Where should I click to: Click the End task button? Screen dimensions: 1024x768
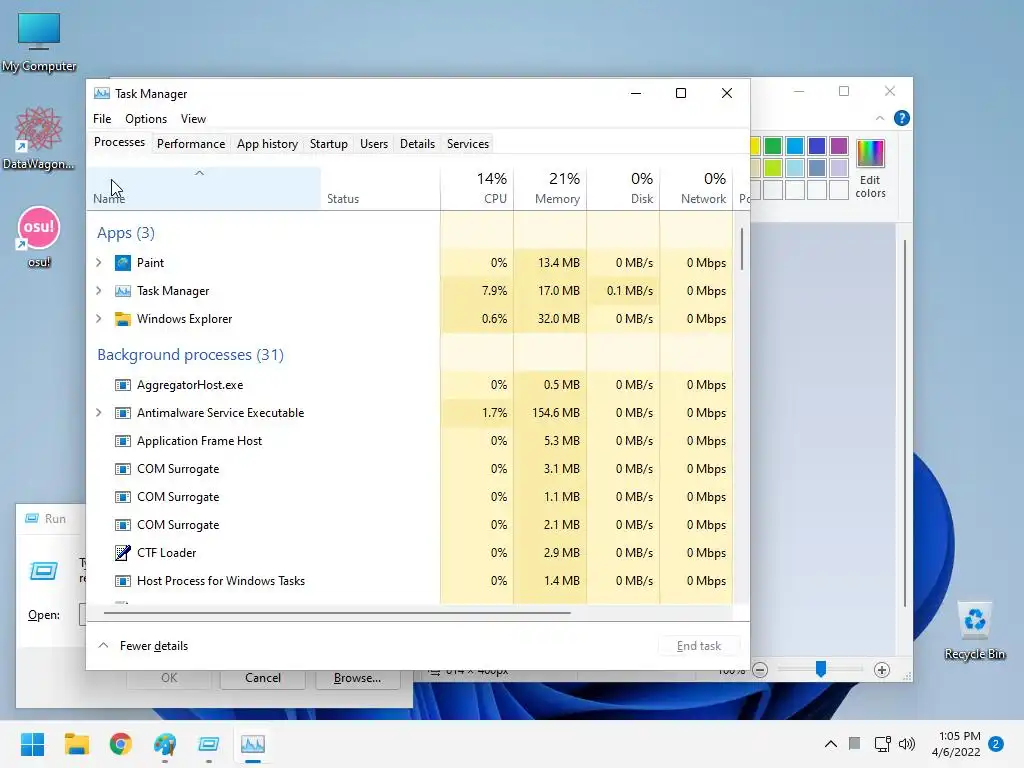699,646
